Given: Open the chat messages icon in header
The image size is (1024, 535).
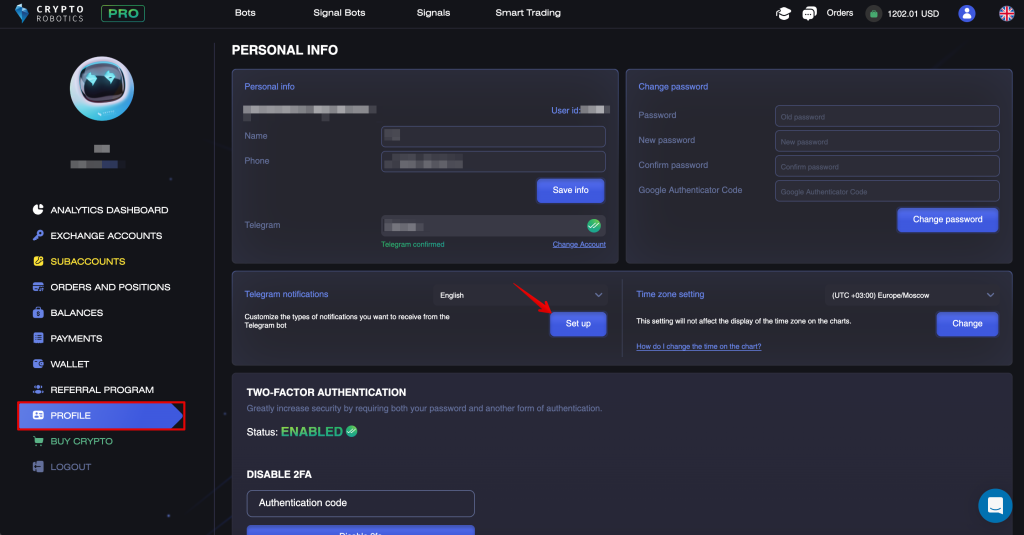Looking at the screenshot, I should coord(810,13).
